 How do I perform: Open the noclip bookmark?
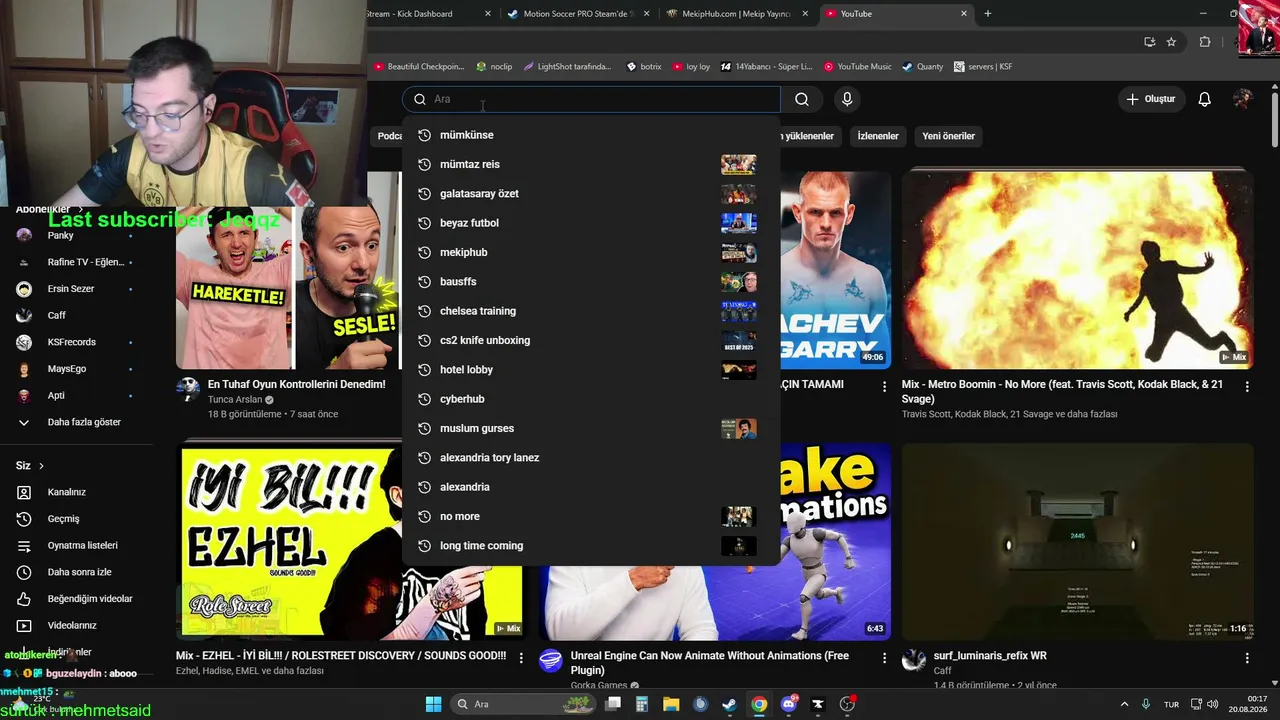[494, 67]
